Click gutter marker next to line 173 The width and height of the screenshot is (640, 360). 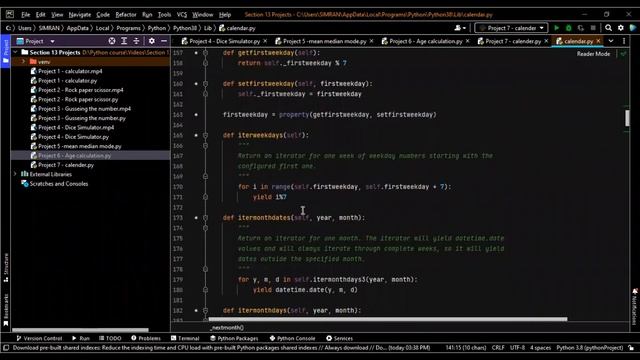[196, 218]
